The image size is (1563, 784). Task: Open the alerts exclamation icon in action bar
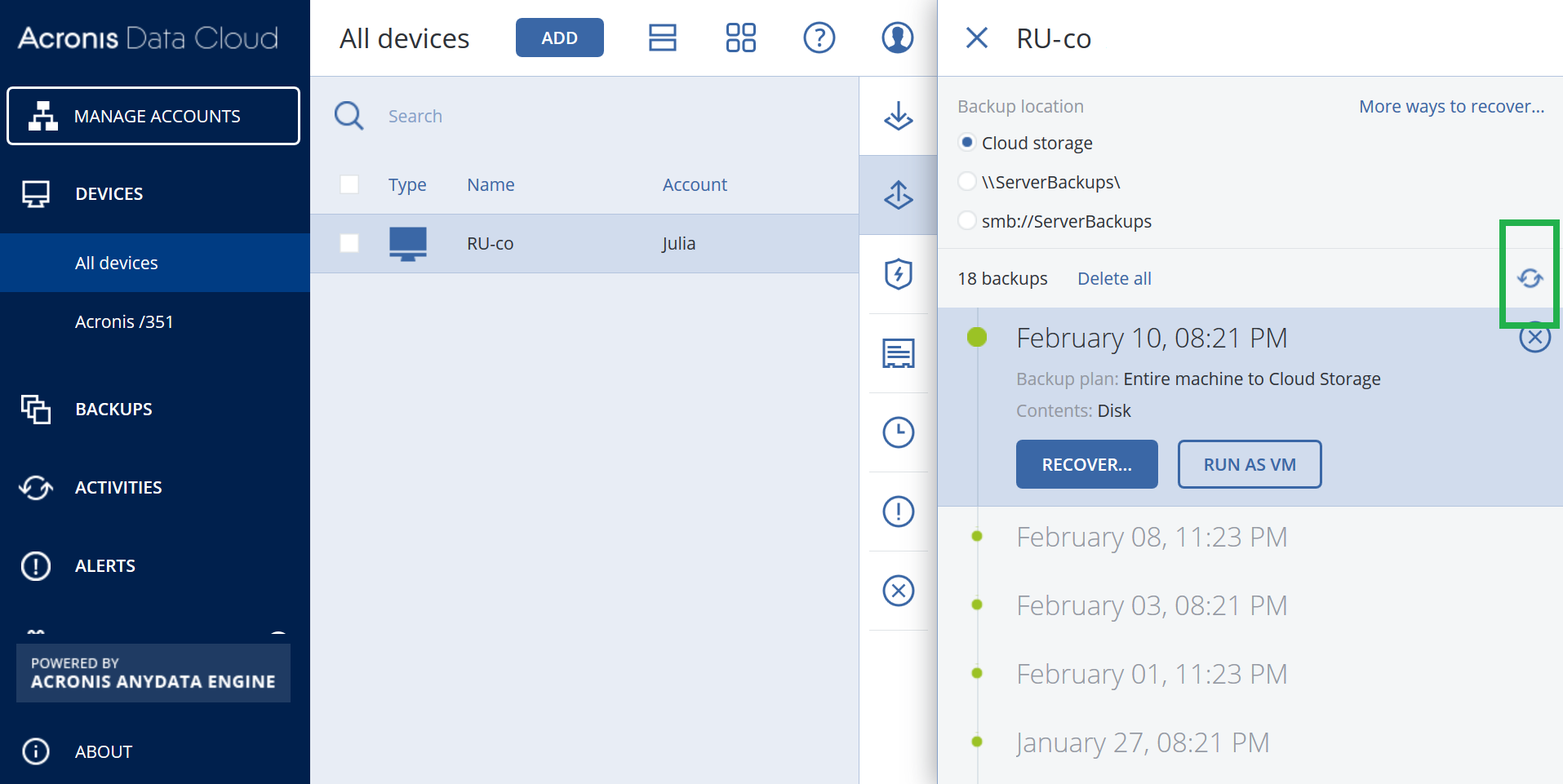click(898, 512)
